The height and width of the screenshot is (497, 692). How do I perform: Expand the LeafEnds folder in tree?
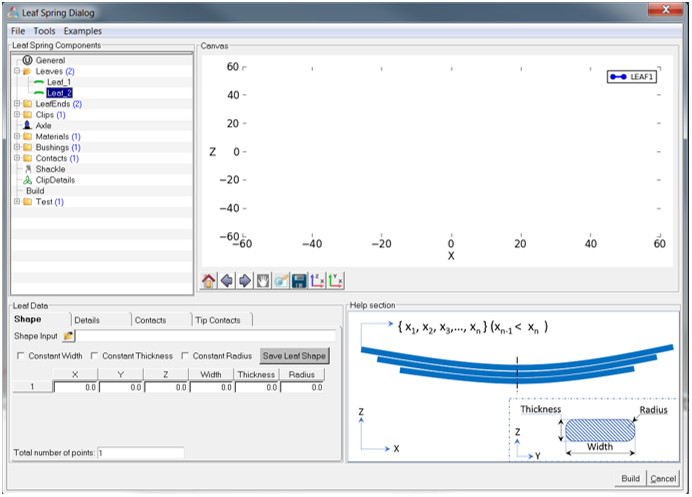click(x=17, y=104)
